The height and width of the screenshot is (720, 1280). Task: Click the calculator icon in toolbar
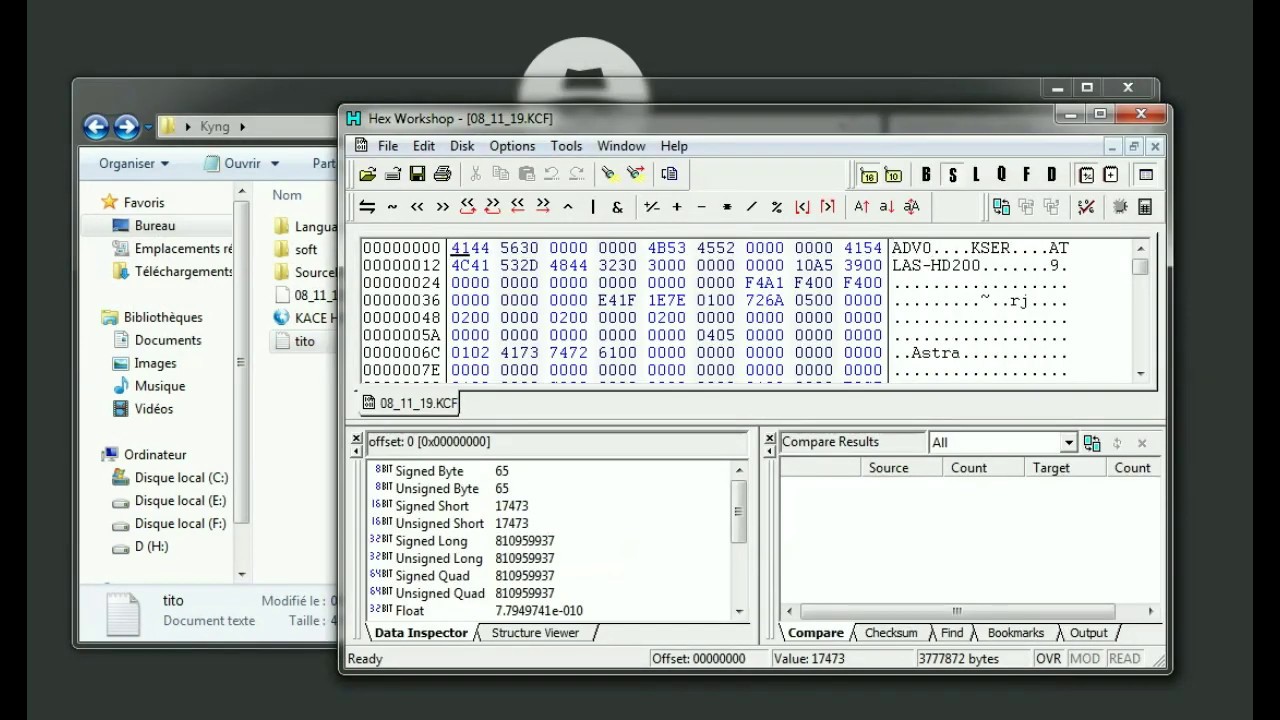click(x=1145, y=207)
